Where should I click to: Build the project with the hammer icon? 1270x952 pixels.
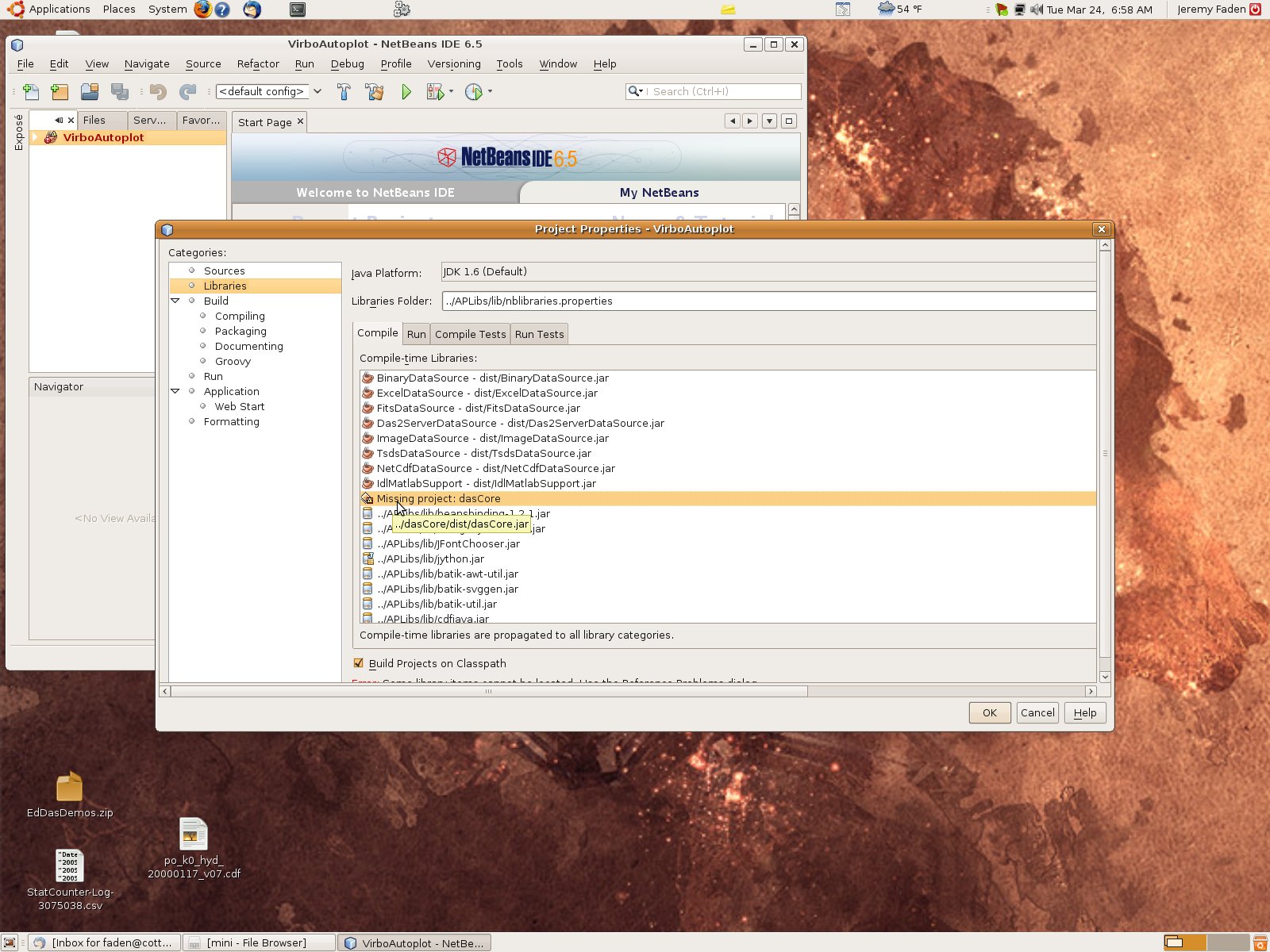pos(344,91)
